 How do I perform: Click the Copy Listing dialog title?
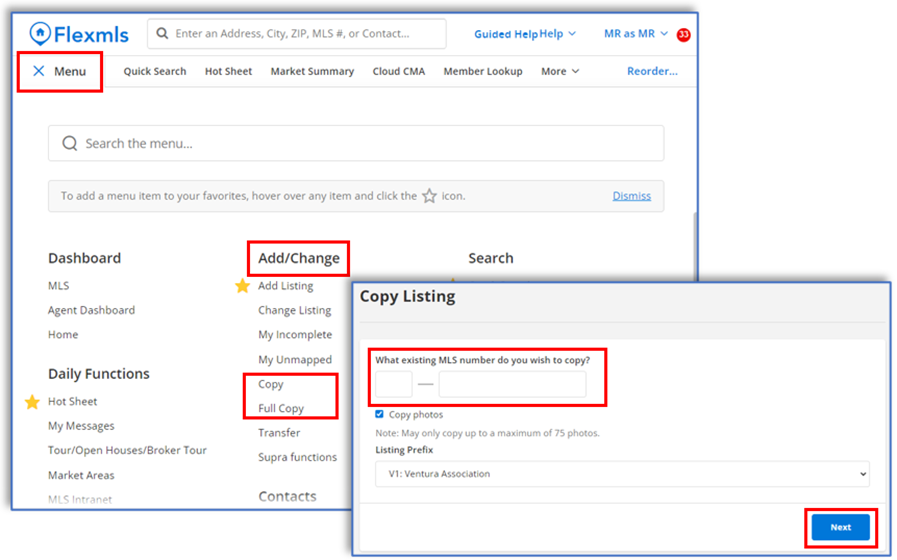tap(407, 296)
